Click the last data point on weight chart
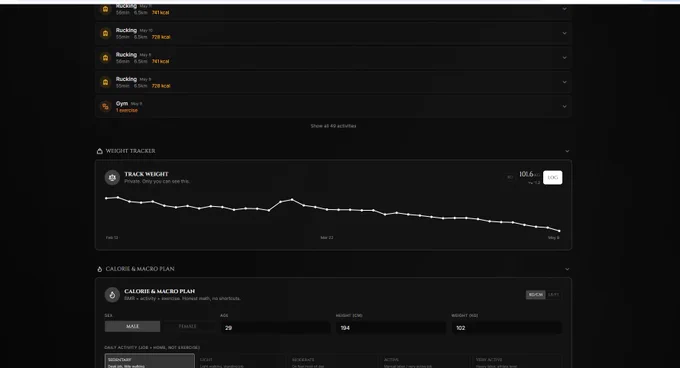The image size is (680, 368). pyautogui.click(x=559, y=231)
